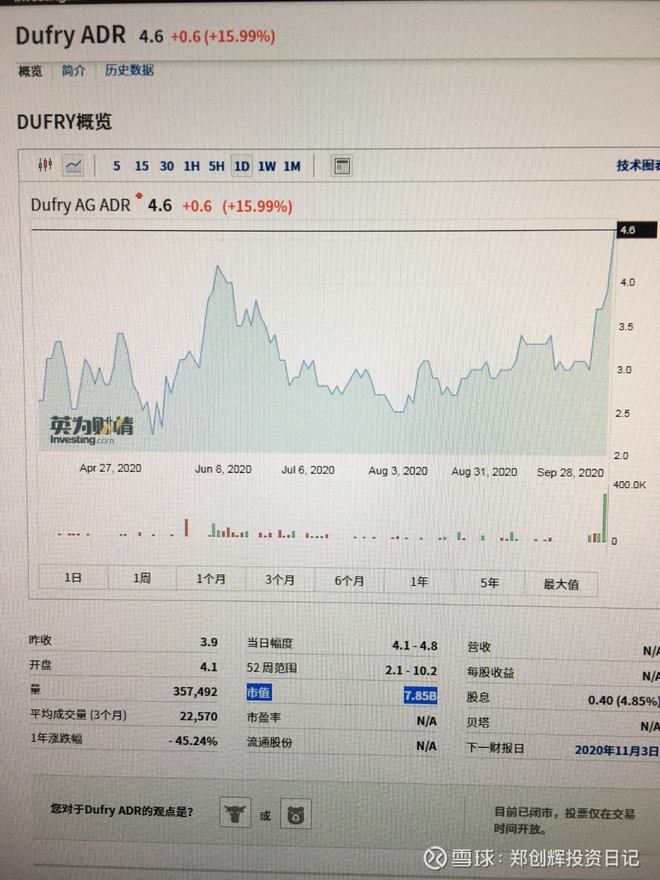Click the 4.6 current price chart marker
Viewport: 660px width, 880px height.
(x=636, y=230)
